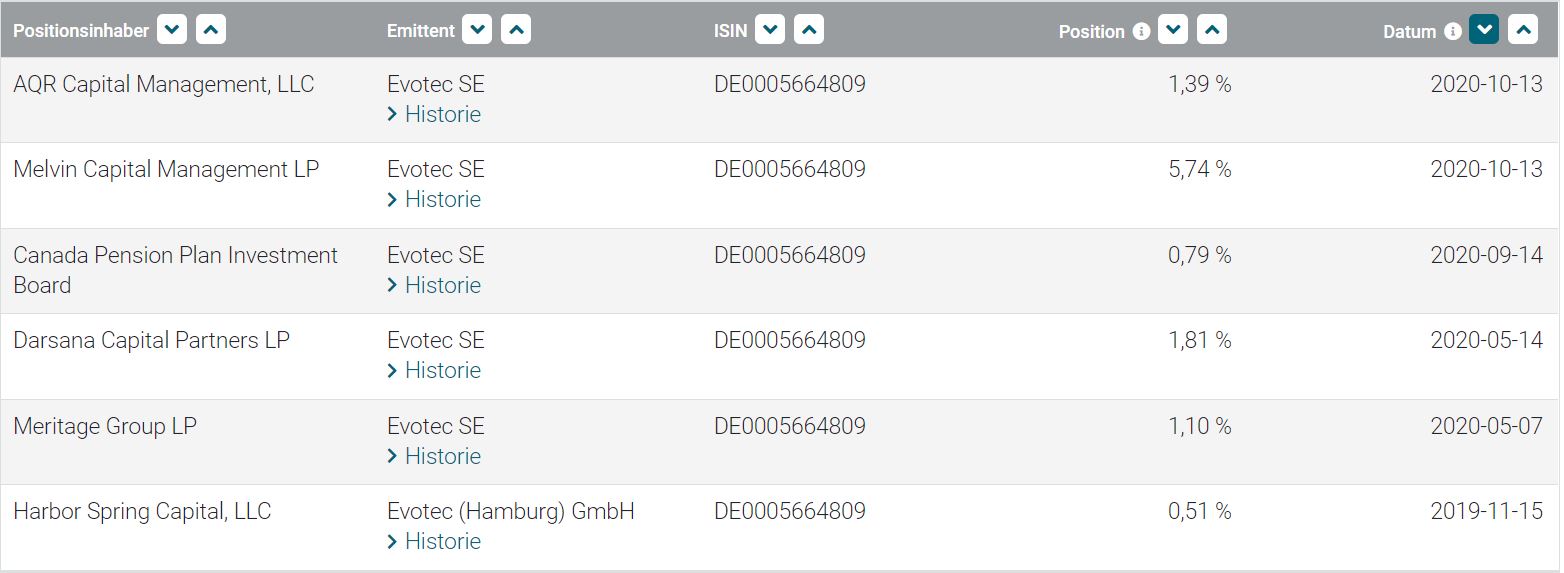Expand Historie for Melvin Capital Management
This screenshot has width=1564, height=573.
442,199
